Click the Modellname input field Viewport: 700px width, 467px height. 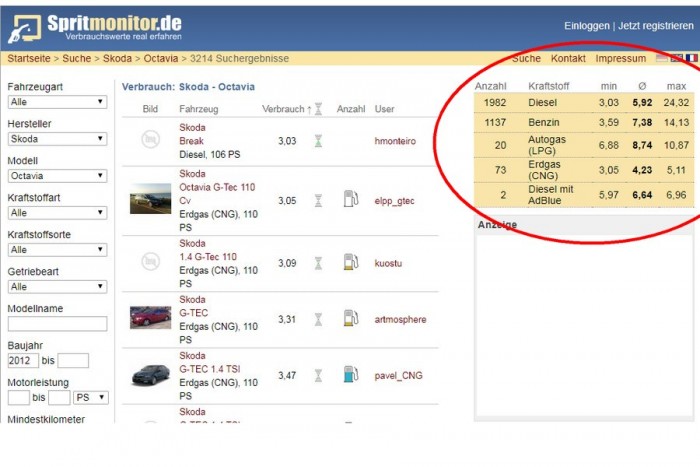[x=58, y=324]
